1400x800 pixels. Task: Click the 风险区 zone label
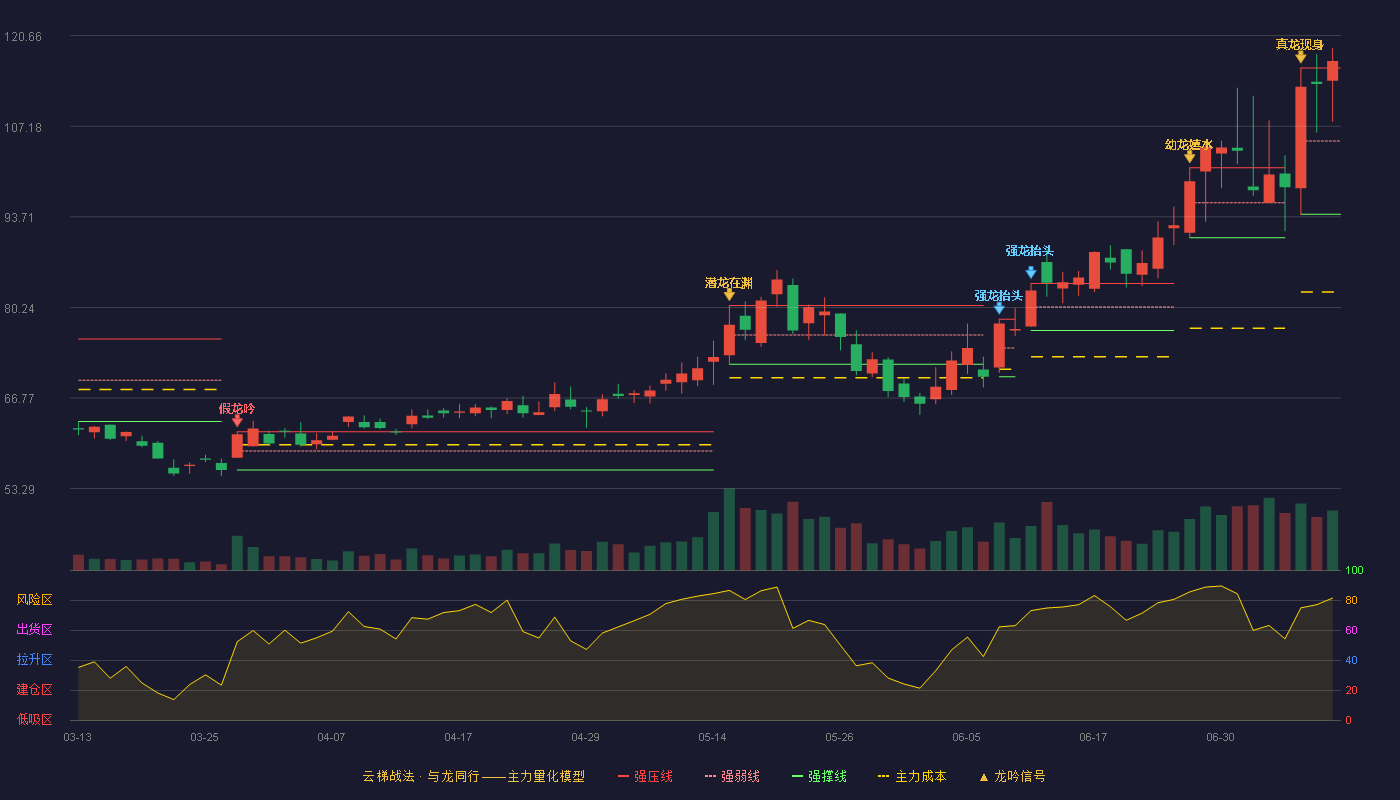pos(34,600)
